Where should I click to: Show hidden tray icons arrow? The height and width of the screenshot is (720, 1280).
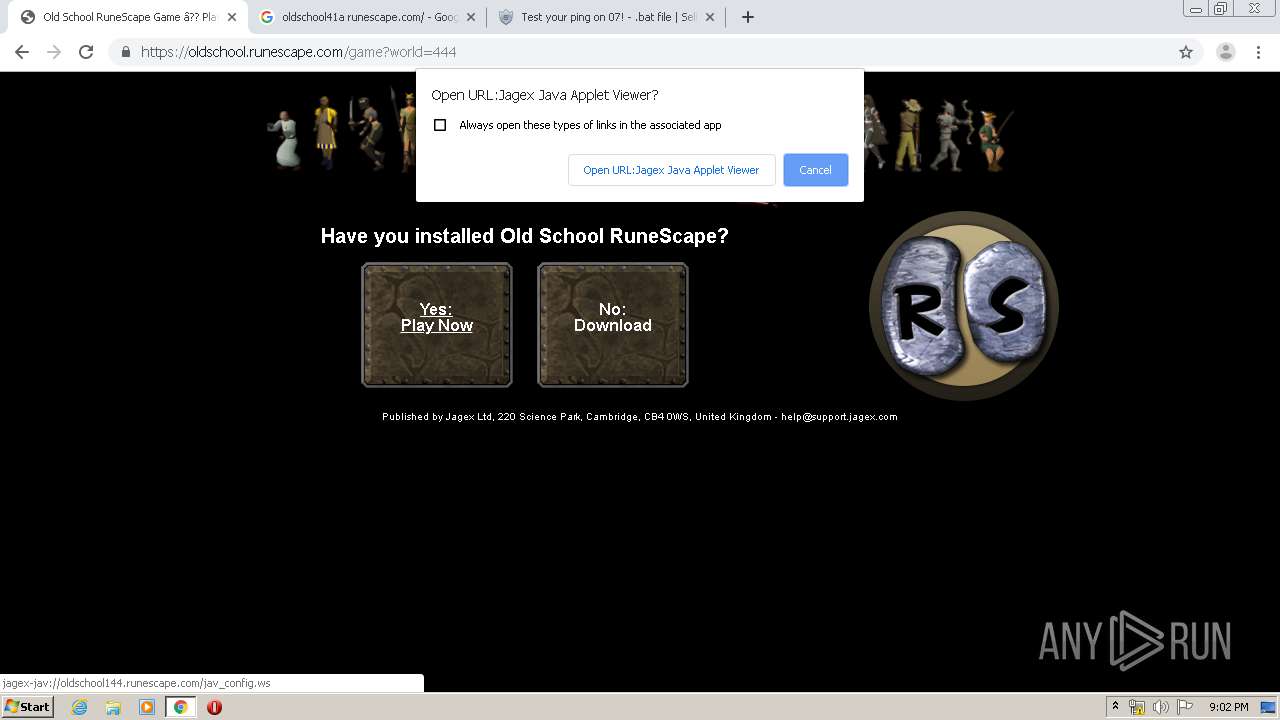[x=1115, y=707]
